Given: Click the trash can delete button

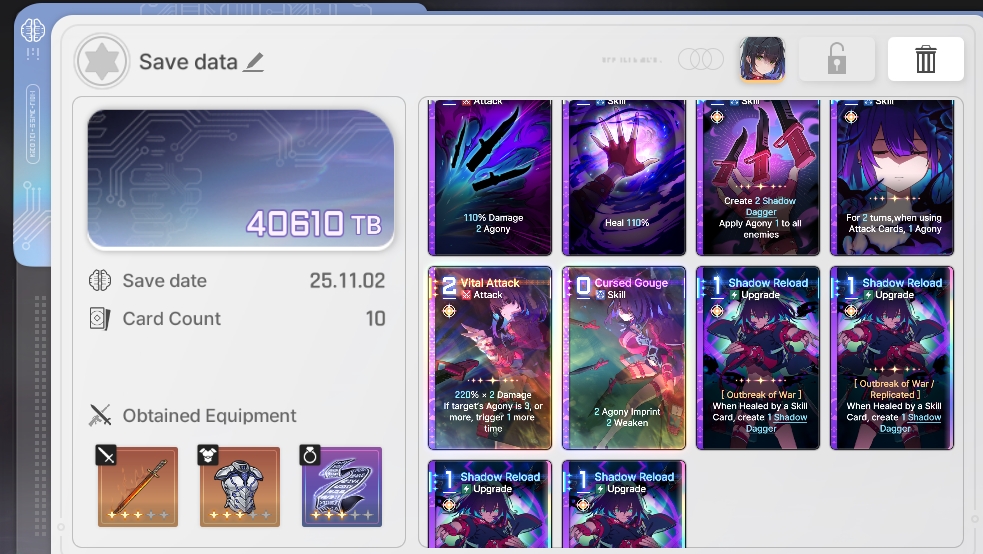Looking at the screenshot, I should coord(925,59).
